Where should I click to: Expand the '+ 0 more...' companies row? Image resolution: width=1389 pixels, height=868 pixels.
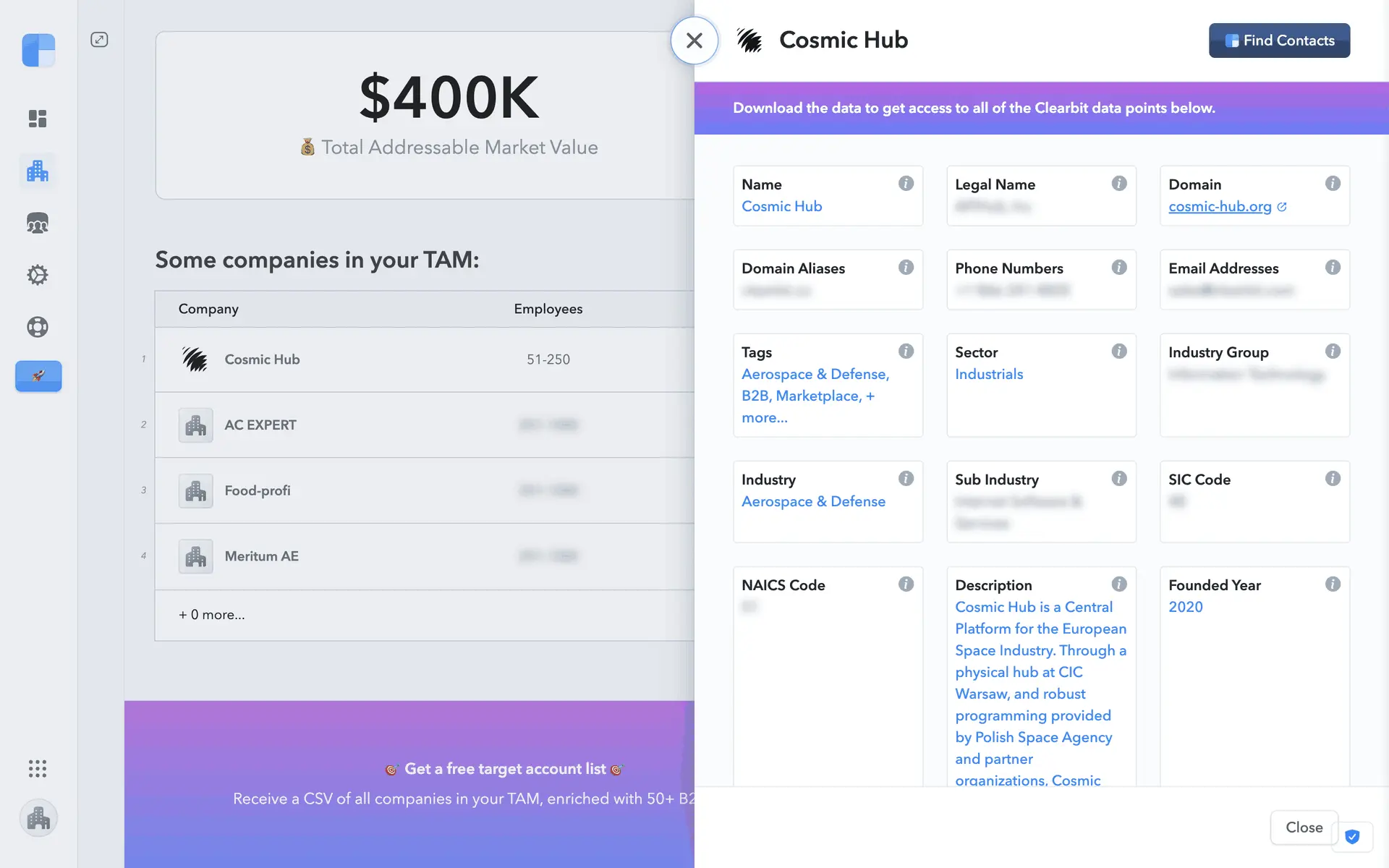tap(212, 615)
